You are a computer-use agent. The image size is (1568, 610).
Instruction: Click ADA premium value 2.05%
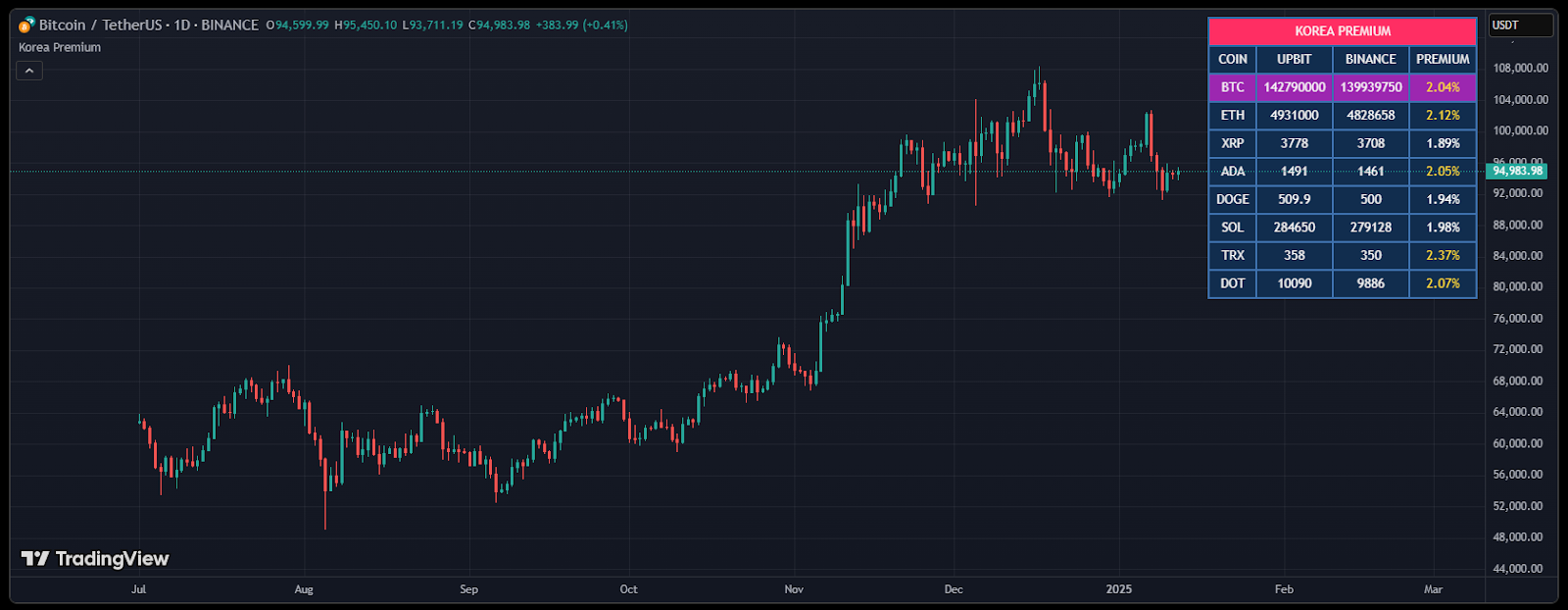[1443, 171]
